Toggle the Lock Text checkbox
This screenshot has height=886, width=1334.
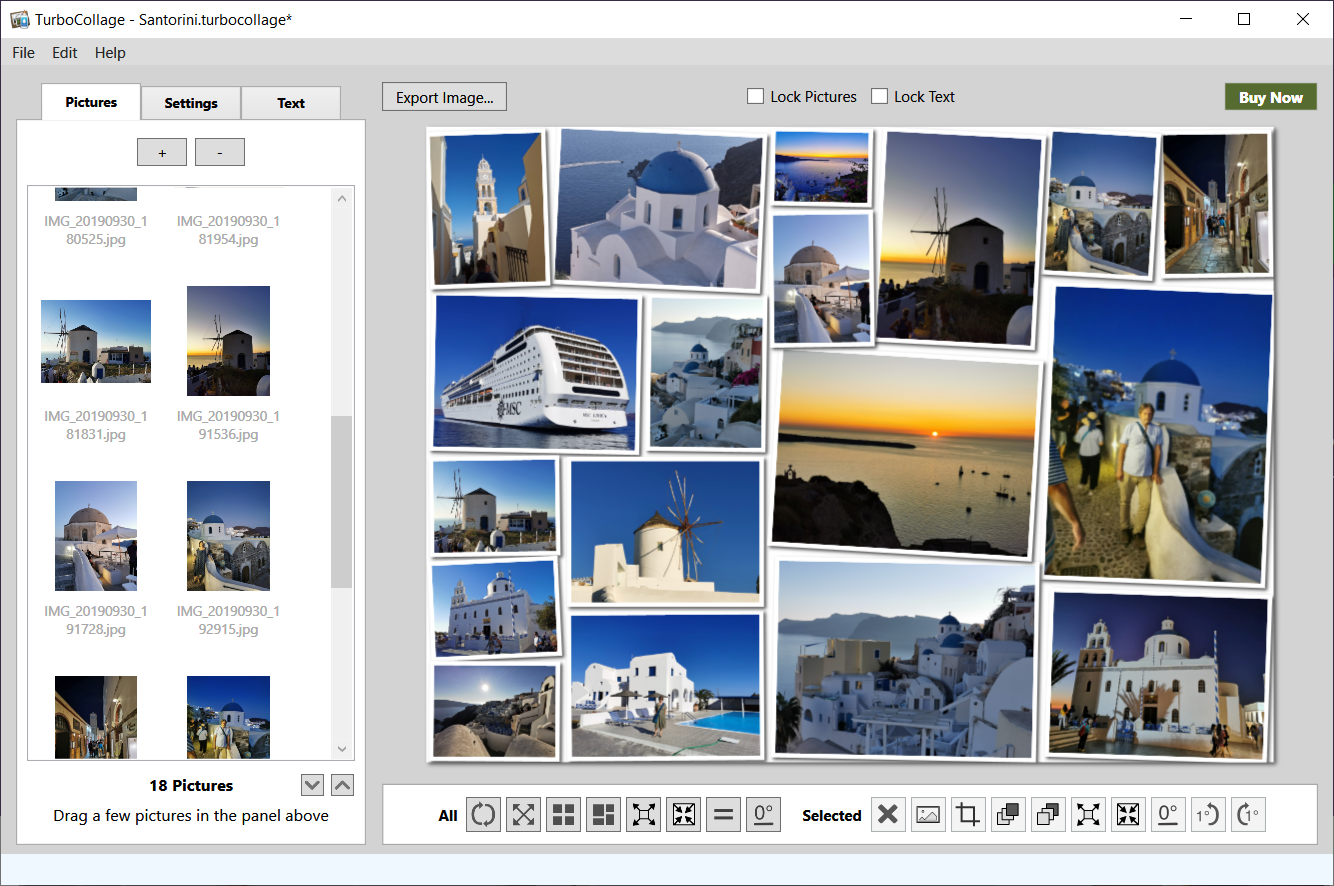pyautogui.click(x=880, y=97)
